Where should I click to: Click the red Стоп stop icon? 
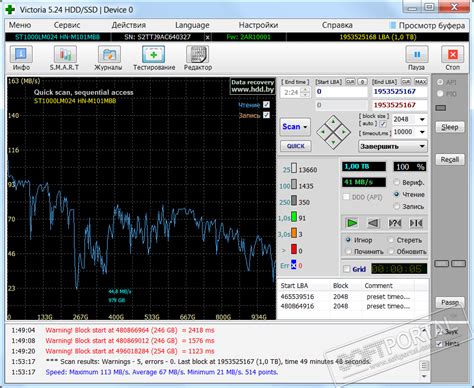[452, 55]
